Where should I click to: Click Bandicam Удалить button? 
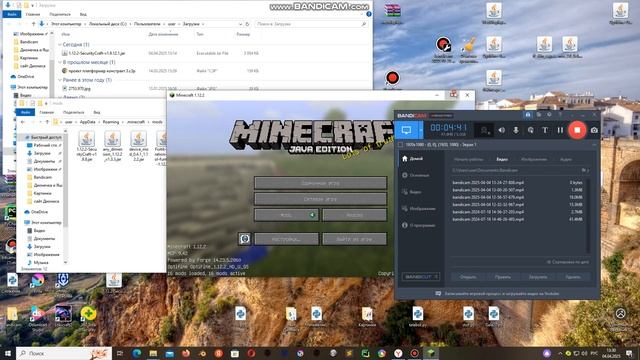[x=573, y=277]
